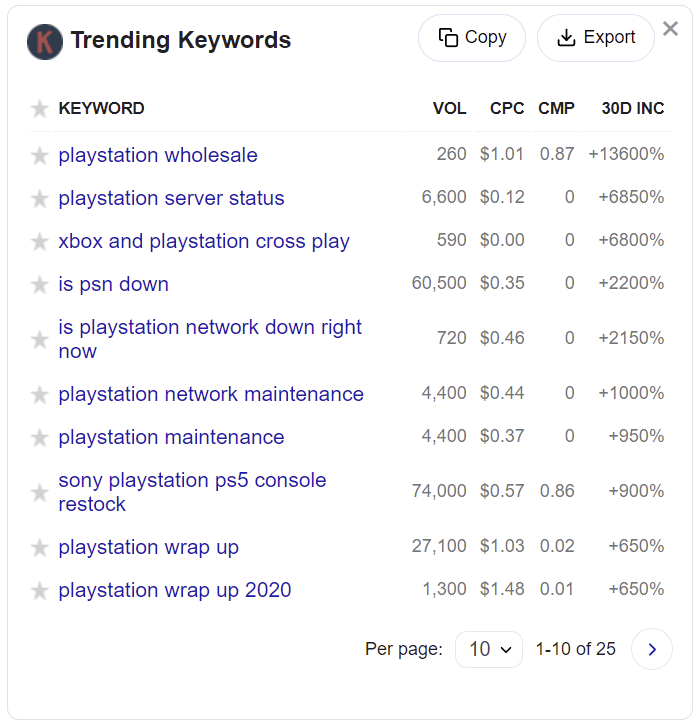The image size is (700, 727).
Task: Close the Trending Keywords panel
Action: pos(671,29)
